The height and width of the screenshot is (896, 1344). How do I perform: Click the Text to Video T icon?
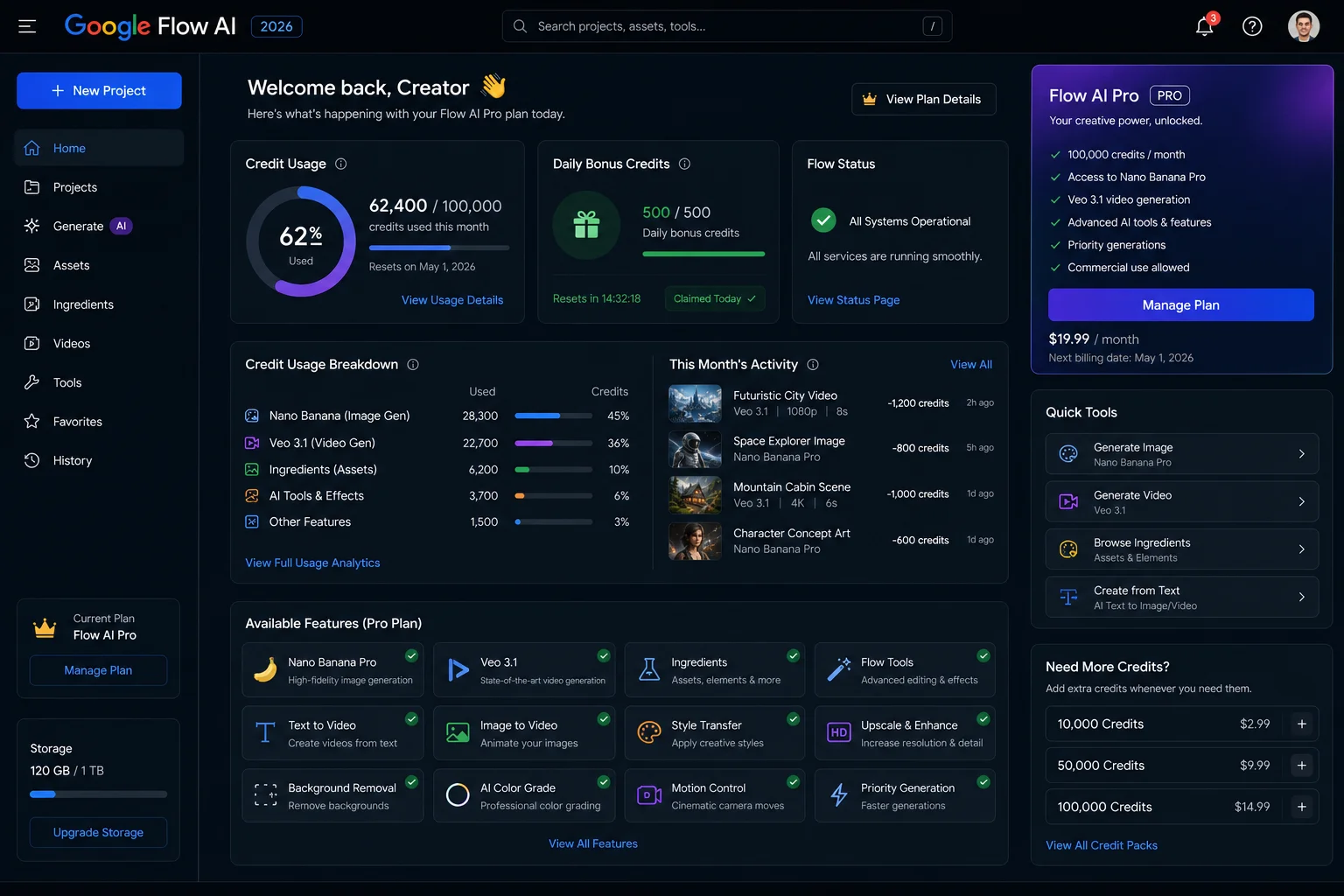(x=265, y=733)
